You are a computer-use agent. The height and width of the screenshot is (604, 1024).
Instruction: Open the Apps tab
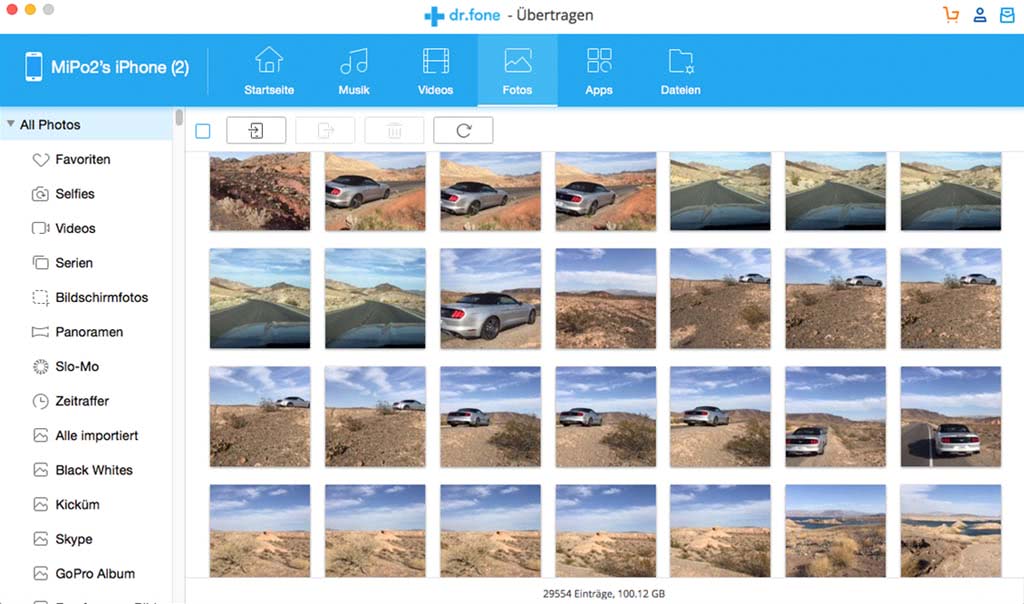point(599,71)
